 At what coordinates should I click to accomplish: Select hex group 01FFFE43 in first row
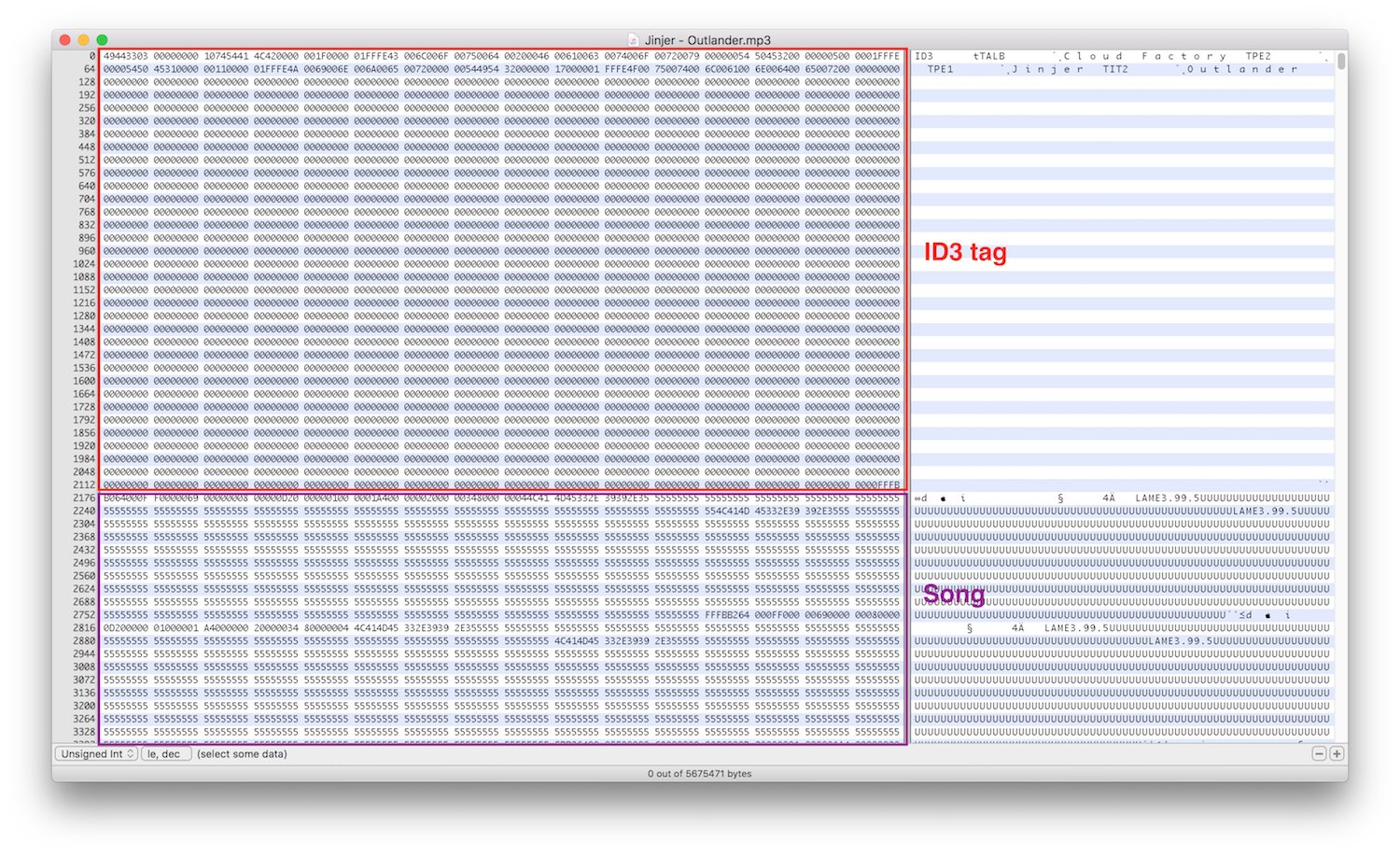coord(376,56)
